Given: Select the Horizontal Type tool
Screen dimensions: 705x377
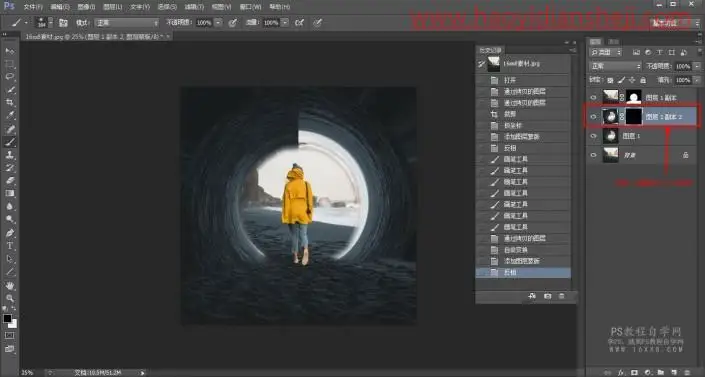Looking at the screenshot, I should pyautogui.click(x=10, y=246).
